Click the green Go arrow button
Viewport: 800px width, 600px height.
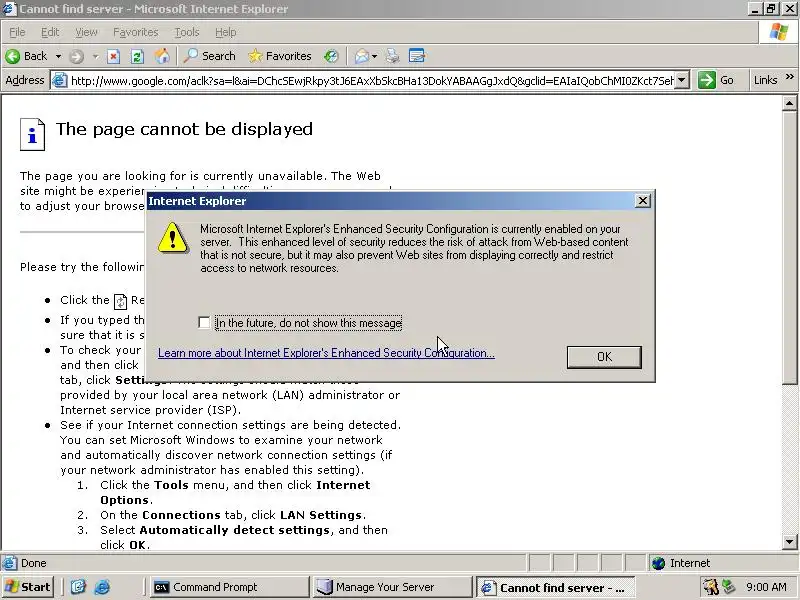(x=706, y=80)
